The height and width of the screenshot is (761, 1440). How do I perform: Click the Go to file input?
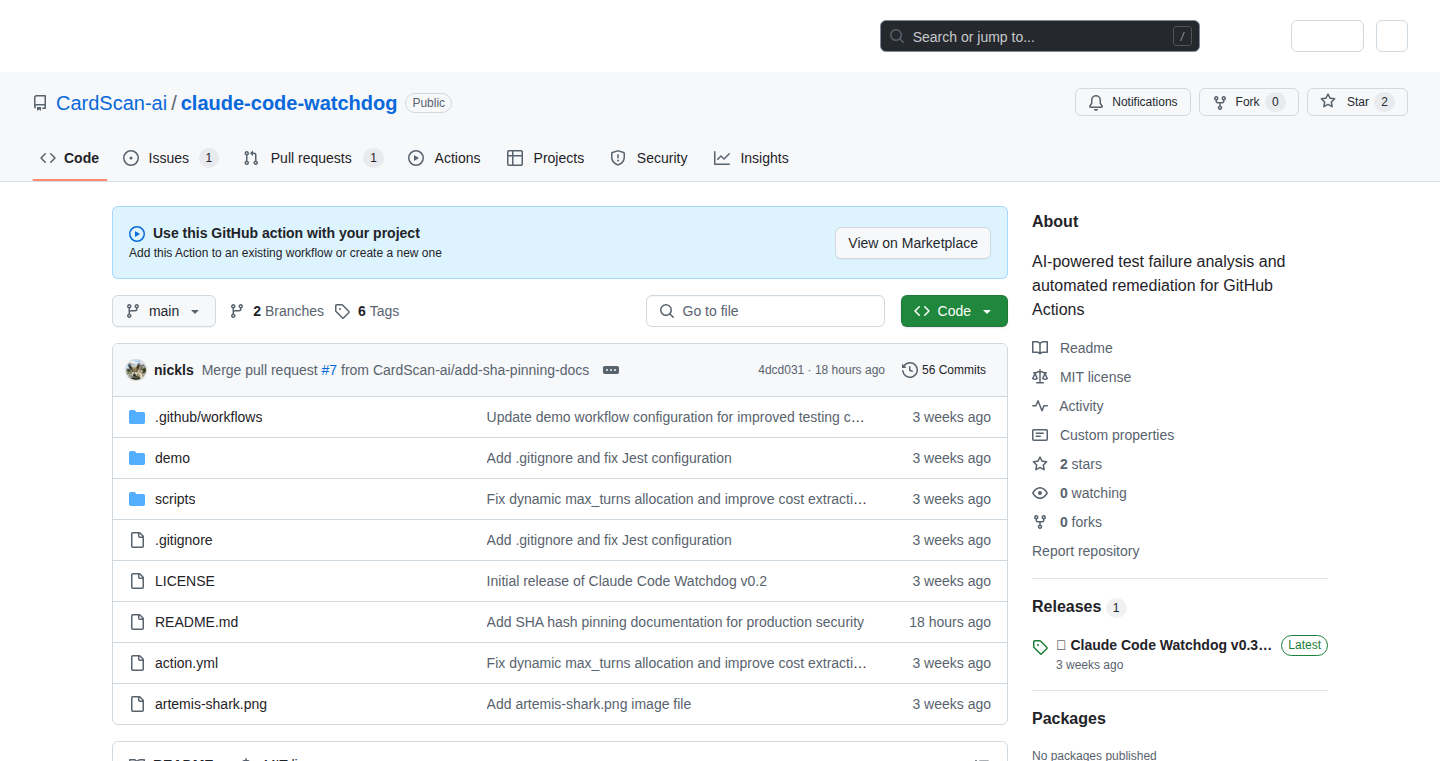(766, 311)
